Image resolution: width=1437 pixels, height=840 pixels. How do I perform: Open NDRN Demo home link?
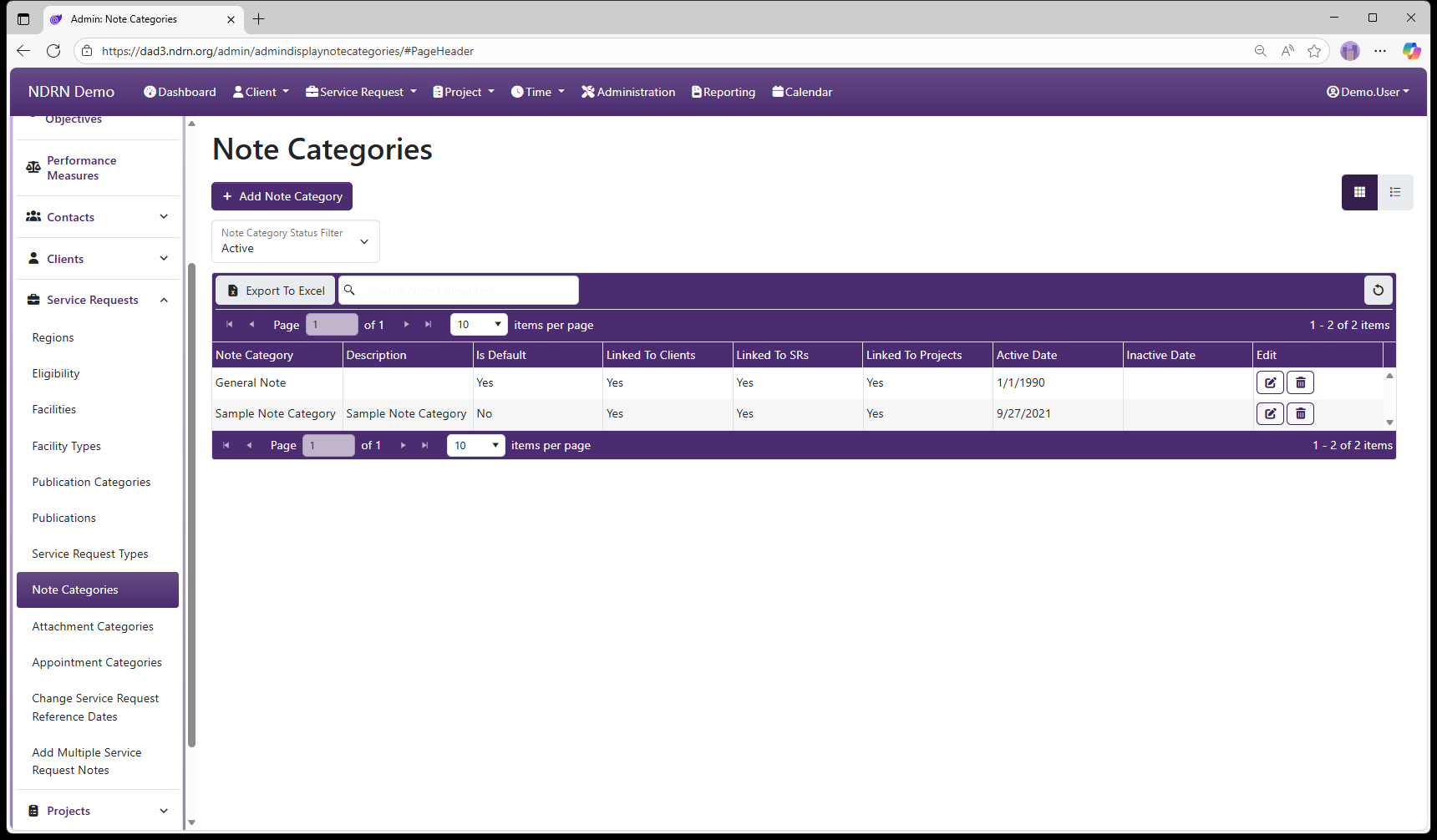[x=71, y=92]
